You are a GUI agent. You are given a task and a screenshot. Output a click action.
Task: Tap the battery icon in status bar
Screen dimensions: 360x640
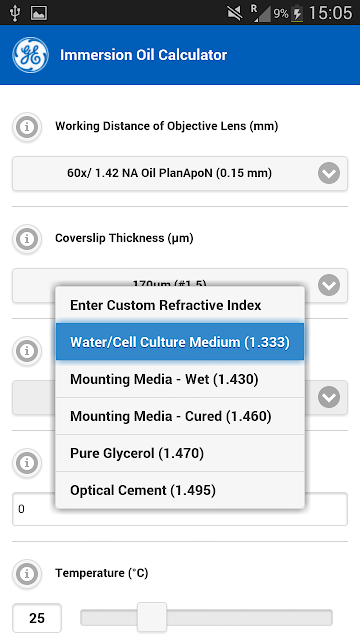[x=297, y=13]
